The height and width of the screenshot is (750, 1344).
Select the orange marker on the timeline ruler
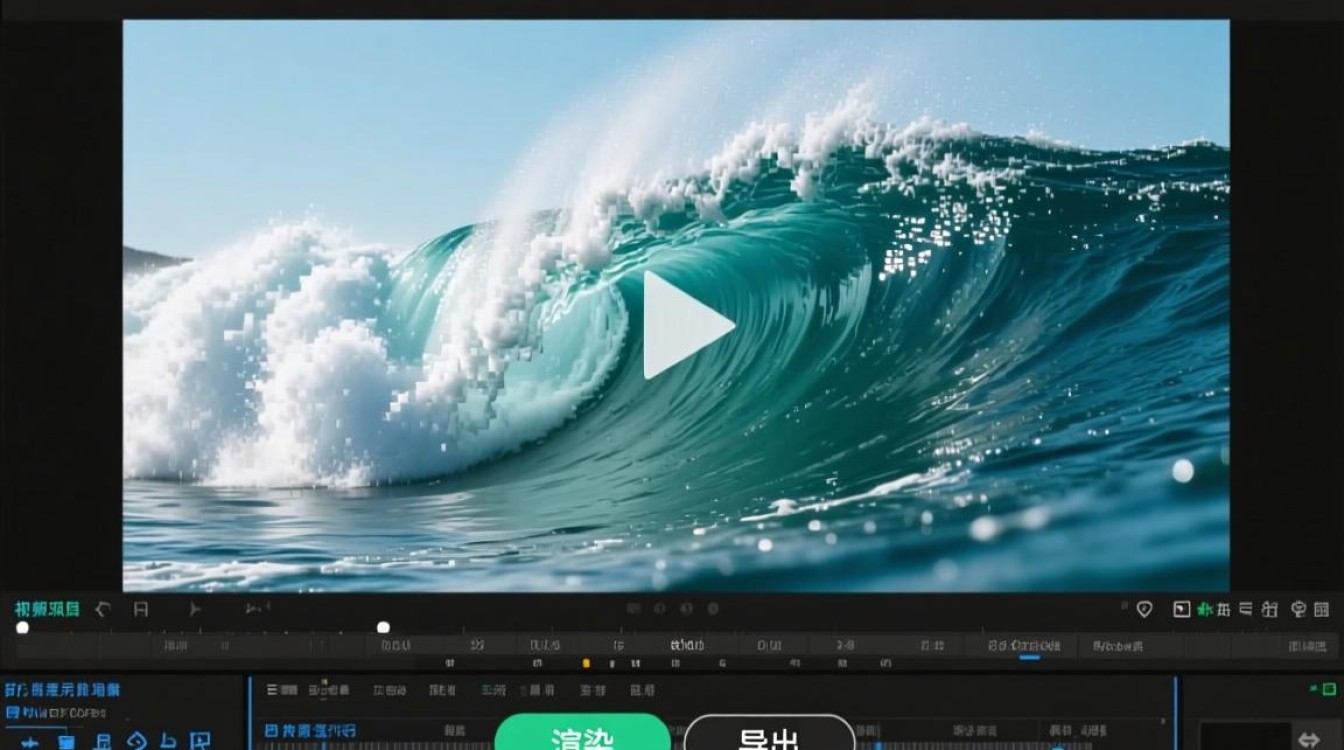coord(586,663)
